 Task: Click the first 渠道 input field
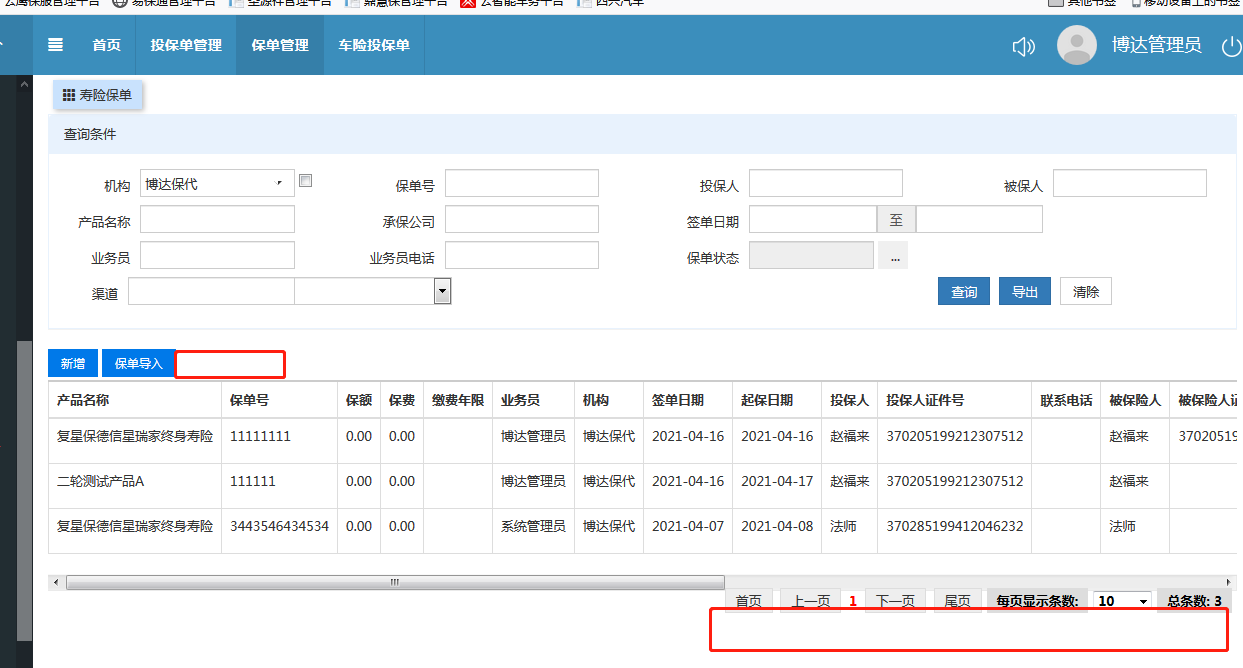(x=211, y=291)
